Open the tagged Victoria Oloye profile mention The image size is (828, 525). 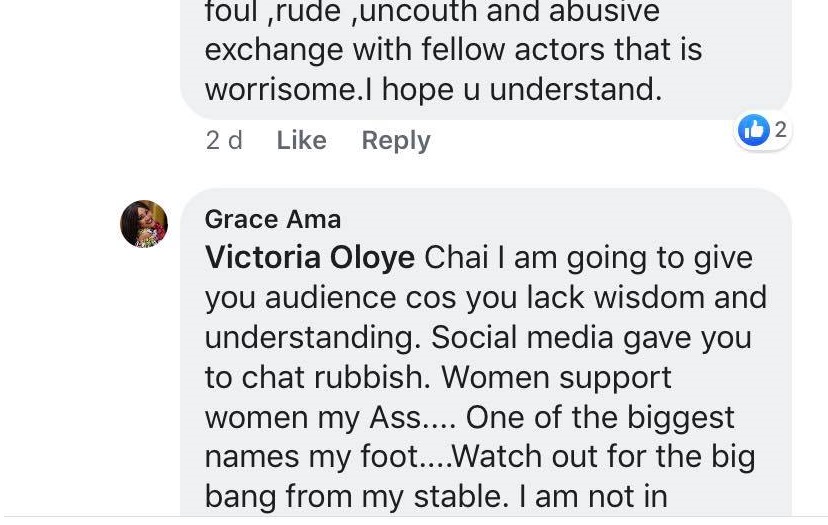click(309, 257)
